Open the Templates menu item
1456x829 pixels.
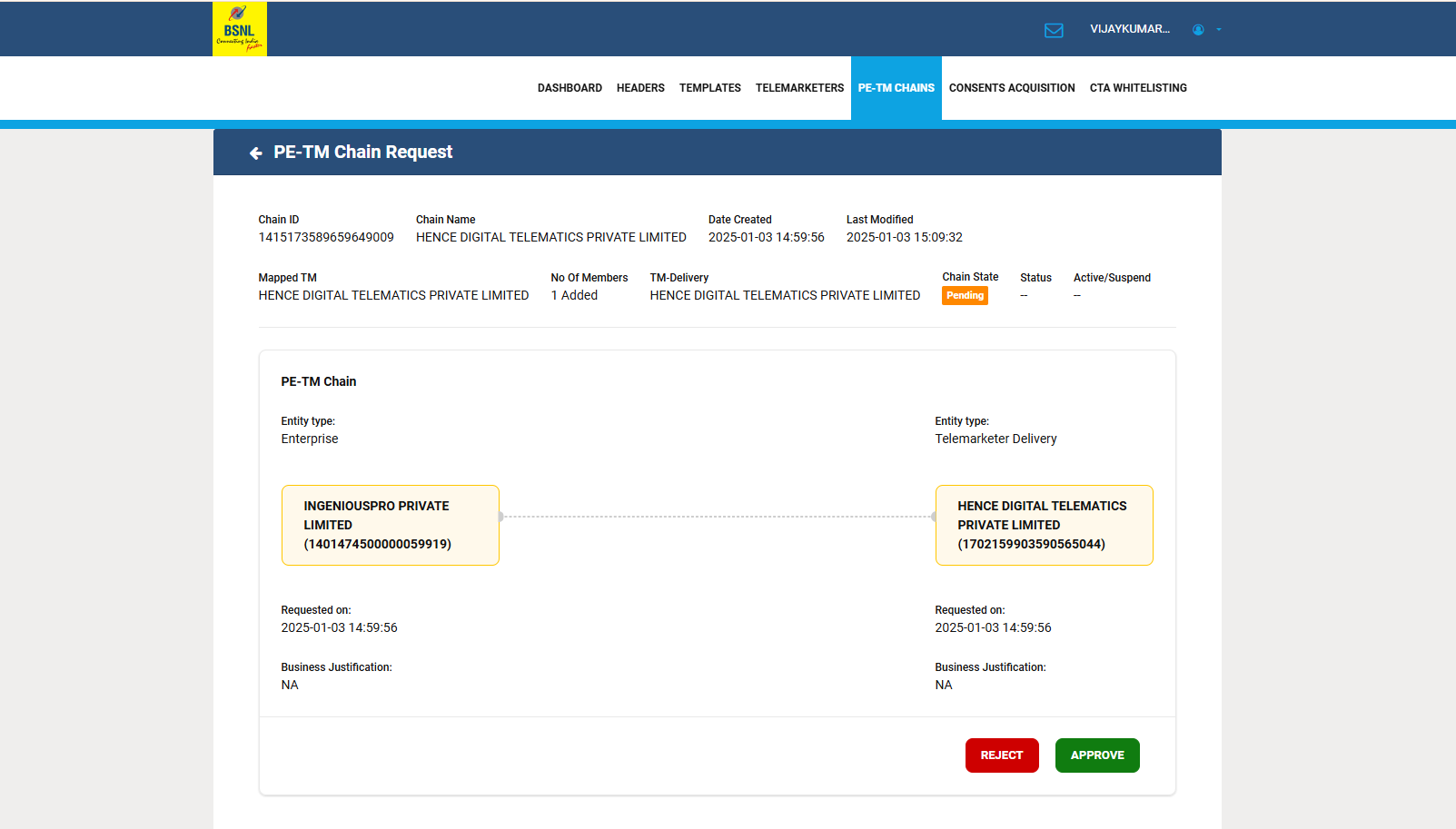(x=710, y=88)
